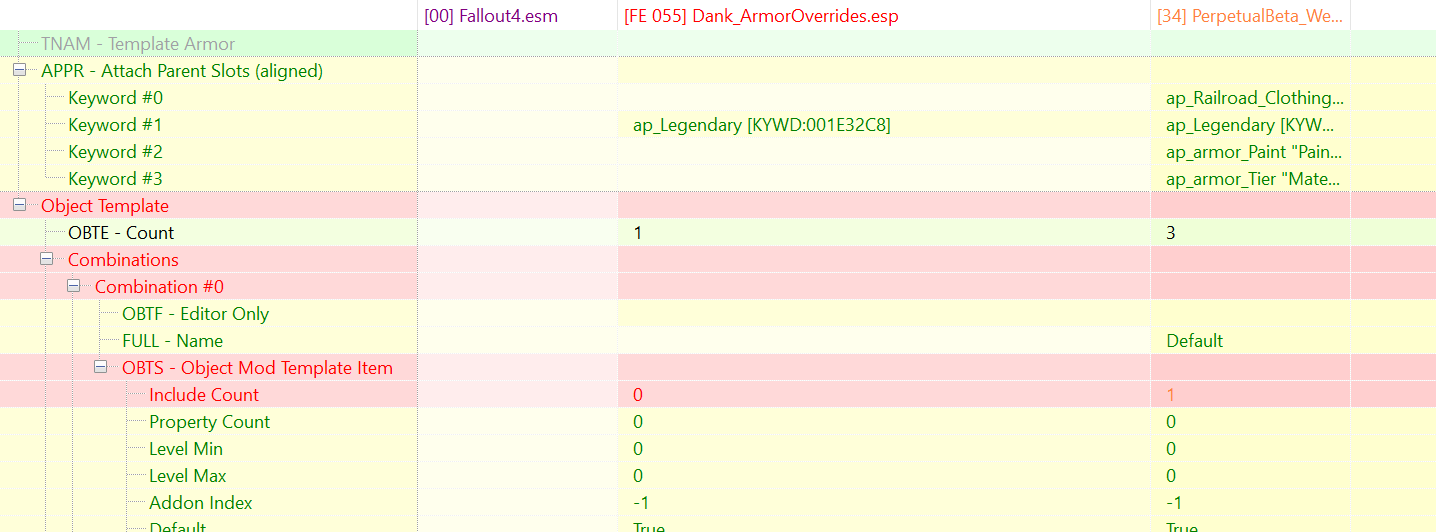Collapse the Combination #0 node
Screen dimensions: 1436x532
coord(73,287)
